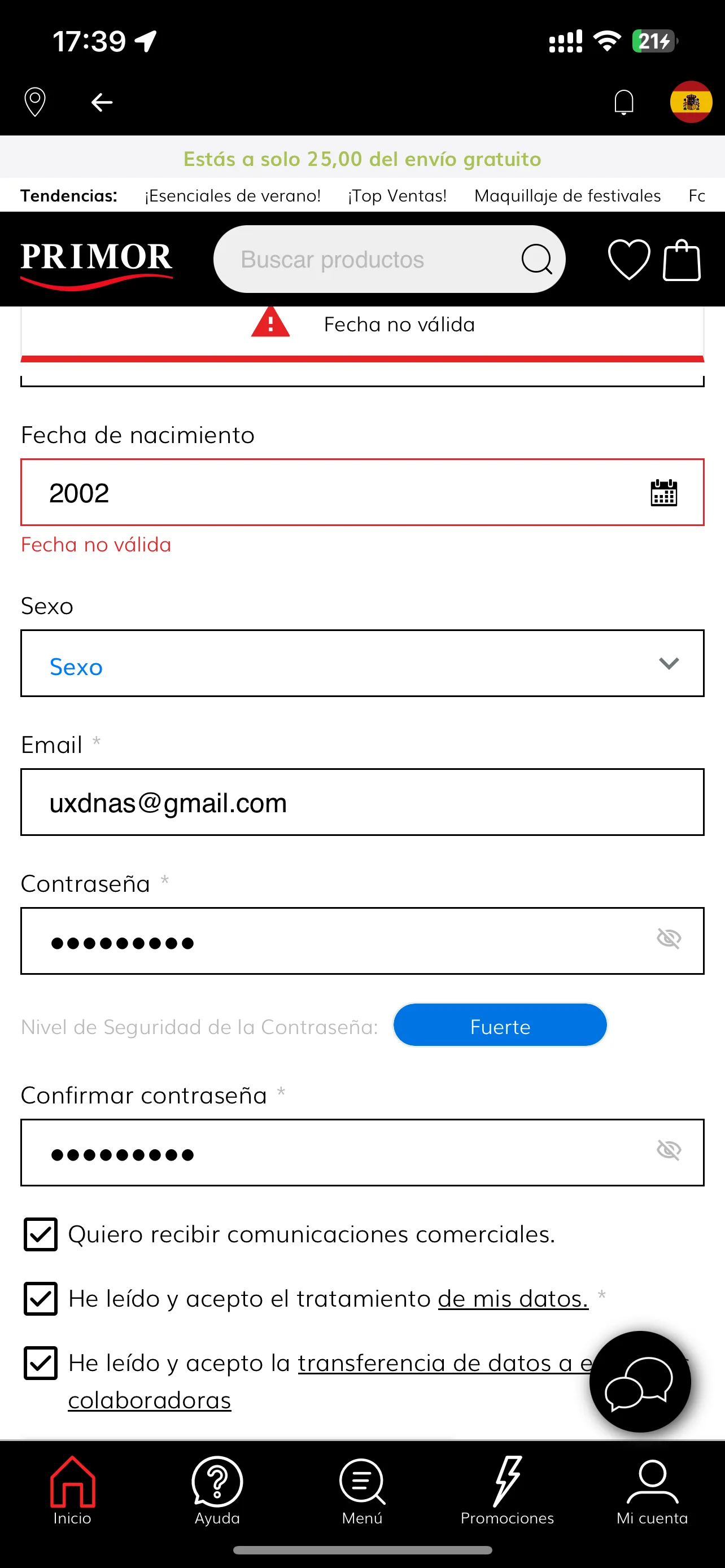
Task: Open the shopping bag cart
Action: pyautogui.click(x=681, y=259)
